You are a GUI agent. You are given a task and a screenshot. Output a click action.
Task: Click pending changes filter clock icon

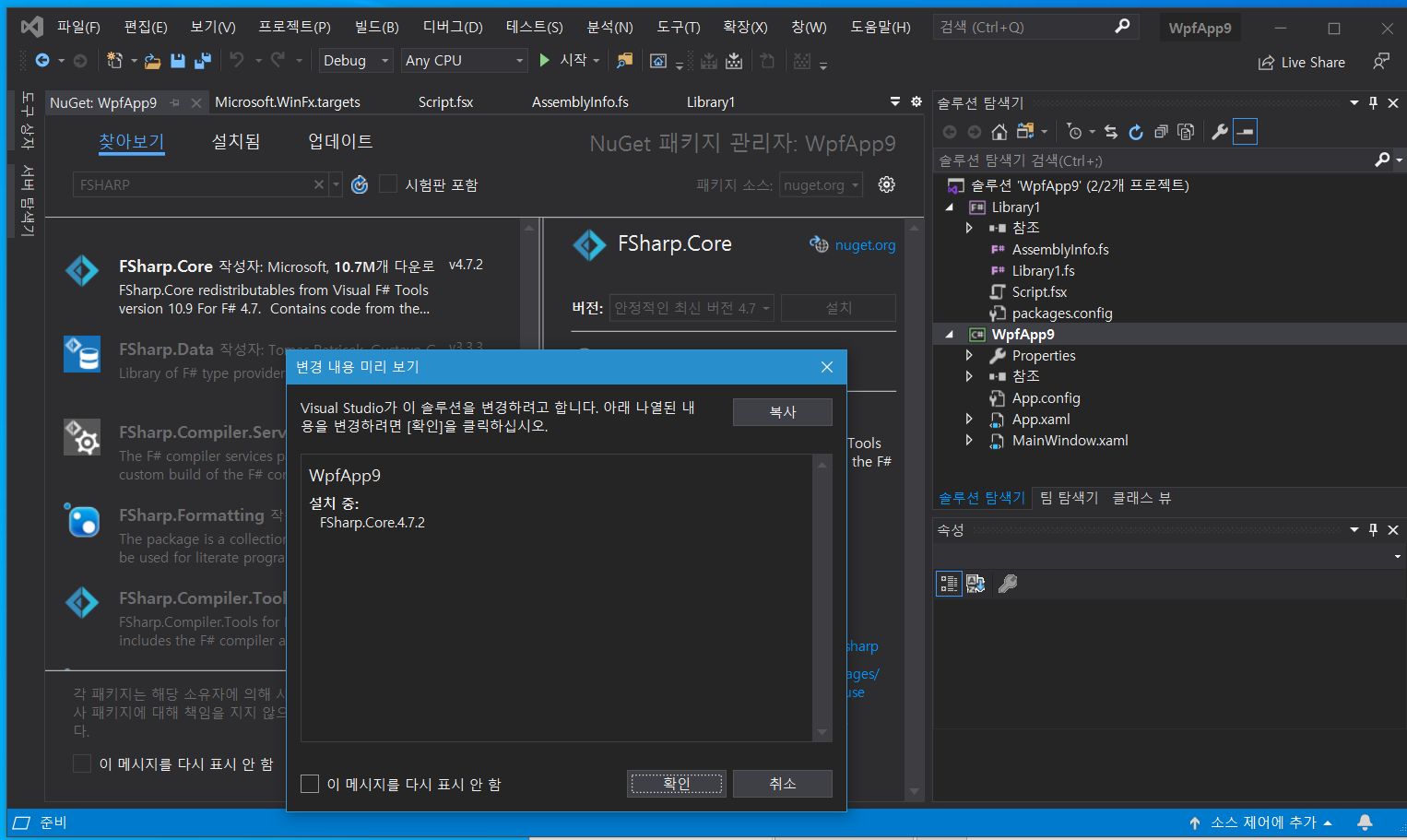click(x=1074, y=132)
